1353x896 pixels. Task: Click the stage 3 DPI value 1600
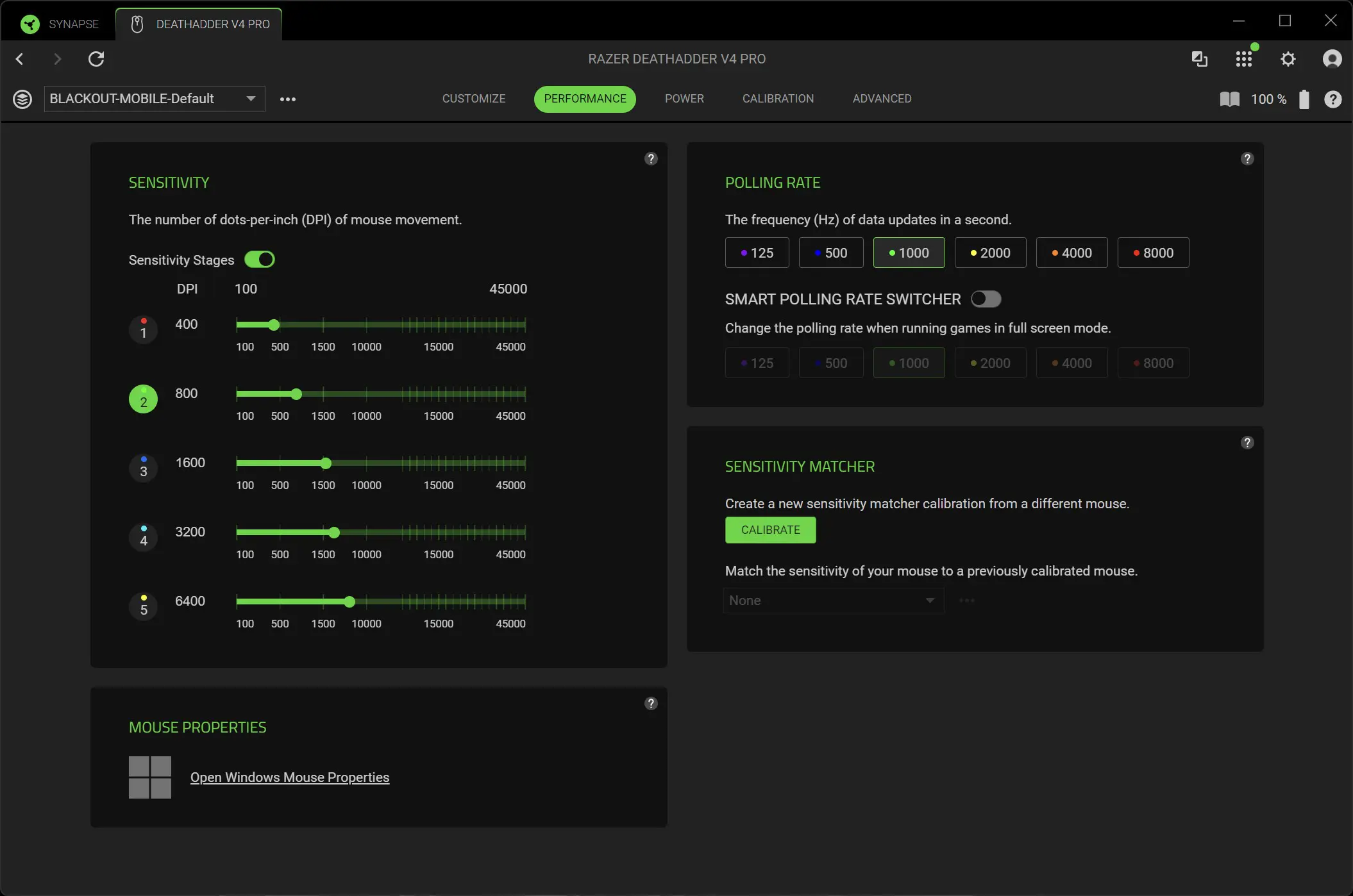tap(190, 463)
